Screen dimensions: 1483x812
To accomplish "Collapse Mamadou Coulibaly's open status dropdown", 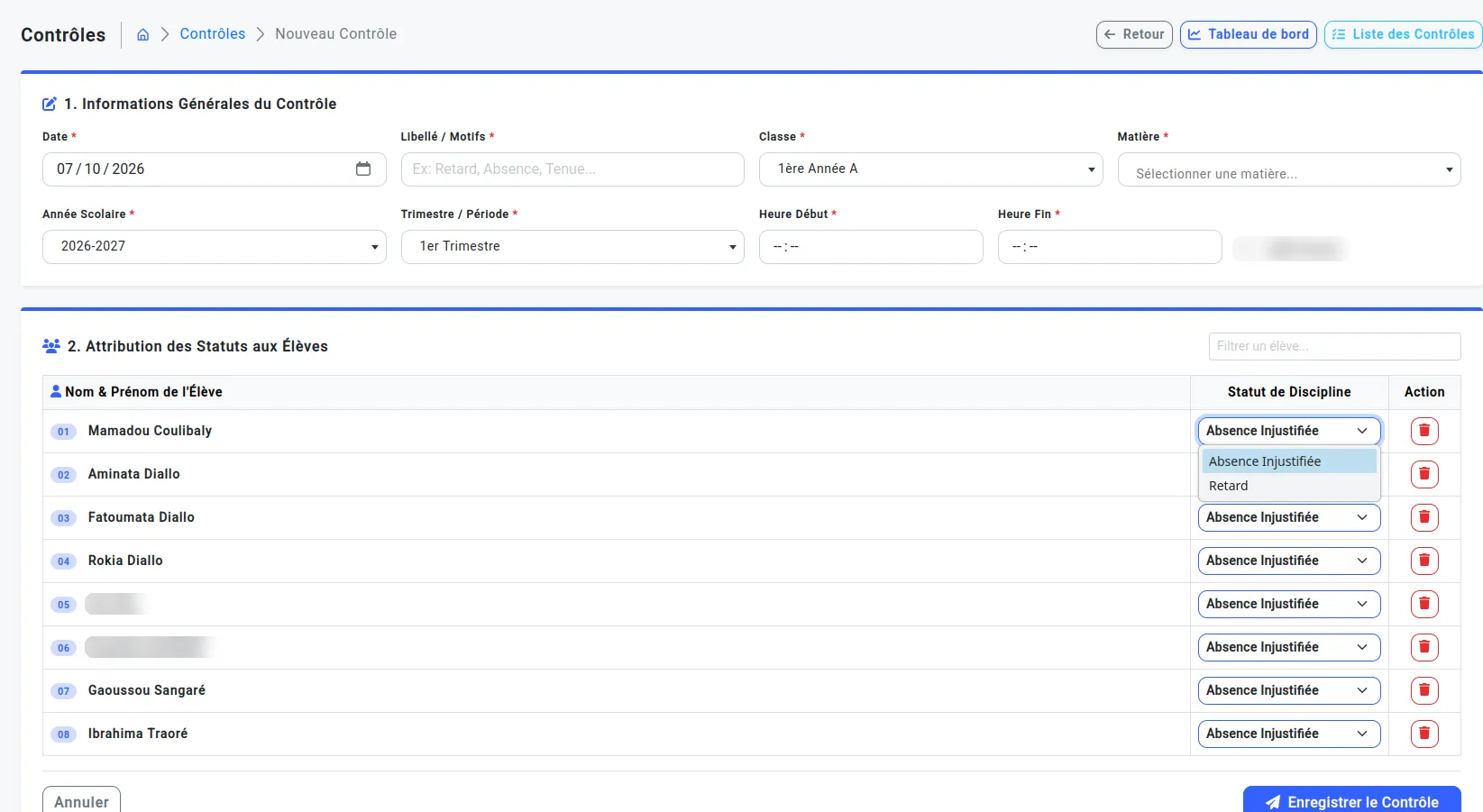I will (1289, 431).
